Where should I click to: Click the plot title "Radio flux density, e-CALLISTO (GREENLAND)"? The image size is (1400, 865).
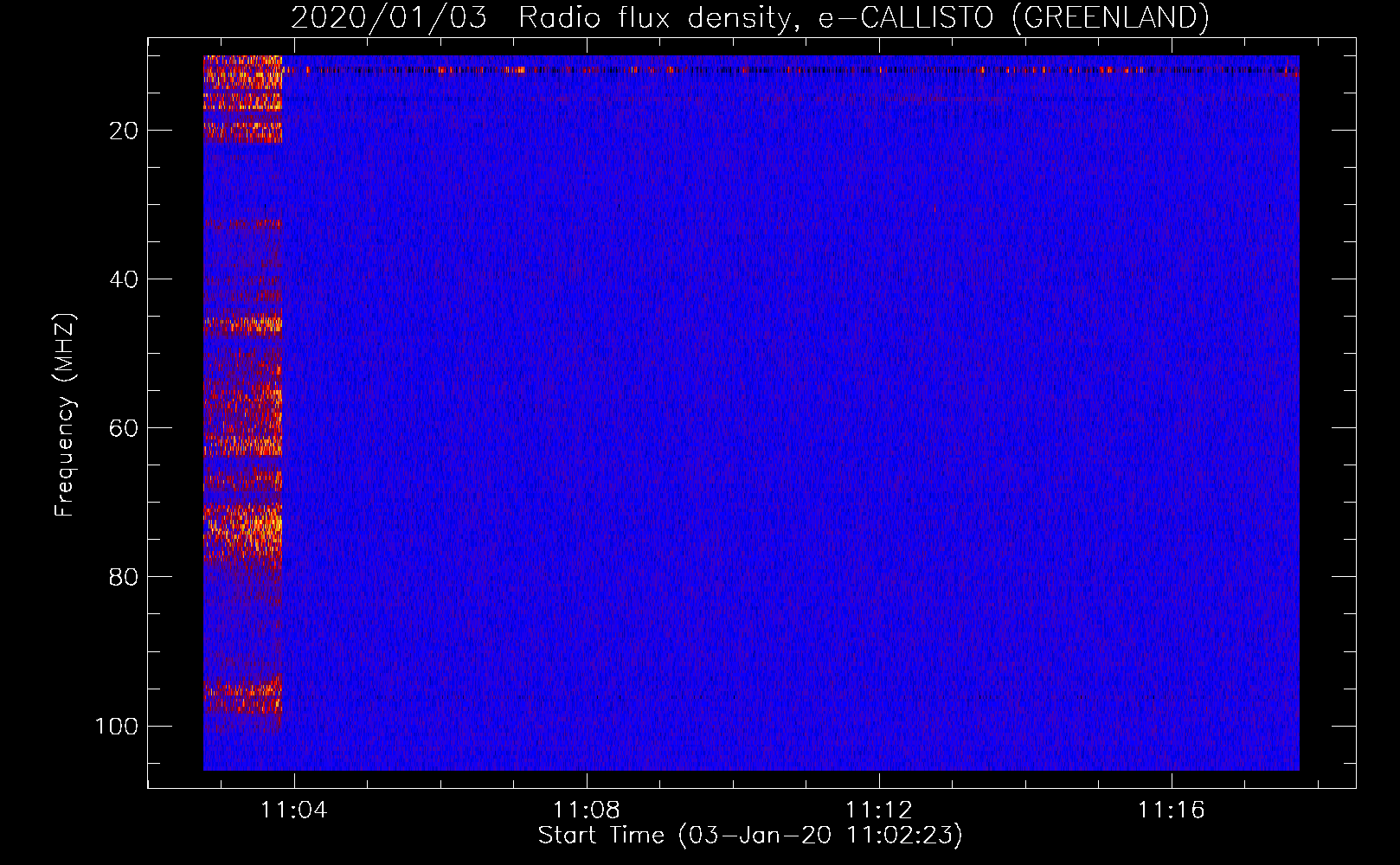(x=864, y=17)
